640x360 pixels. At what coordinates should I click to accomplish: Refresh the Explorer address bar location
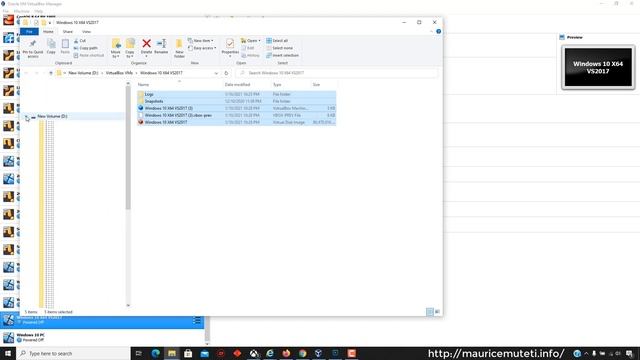tap(226, 73)
